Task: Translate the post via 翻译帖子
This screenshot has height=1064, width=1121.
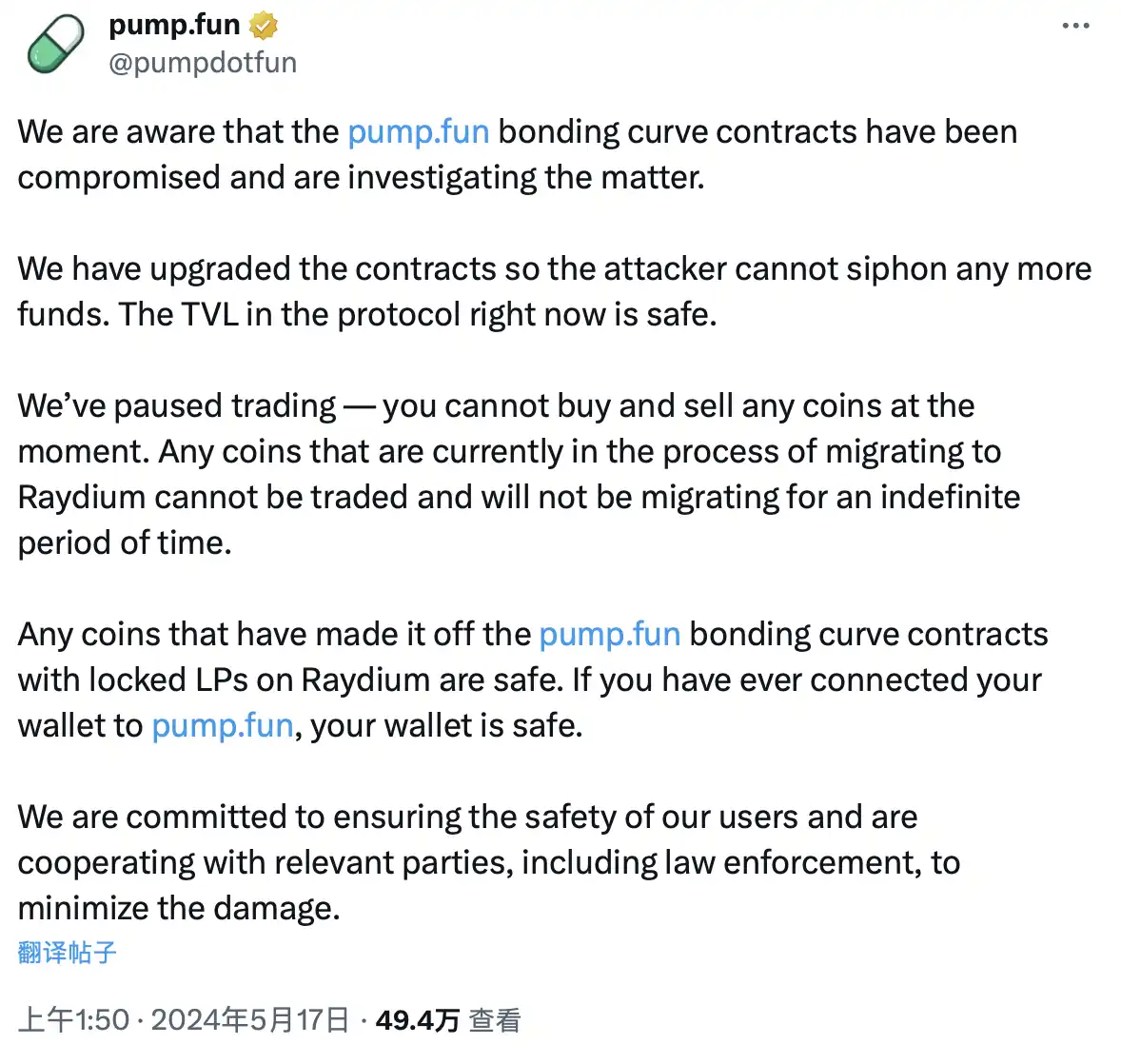Action: [x=65, y=953]
